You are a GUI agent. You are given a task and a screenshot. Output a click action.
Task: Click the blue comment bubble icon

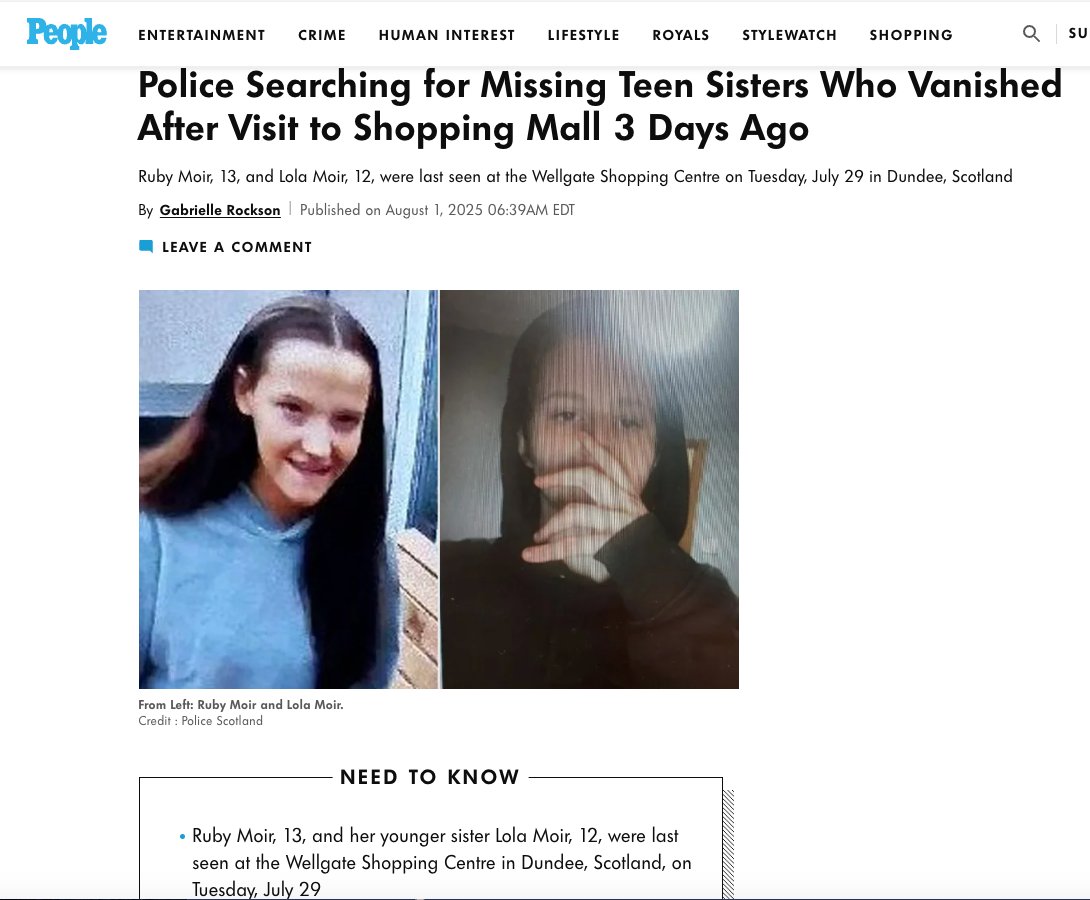coord(146,246)
